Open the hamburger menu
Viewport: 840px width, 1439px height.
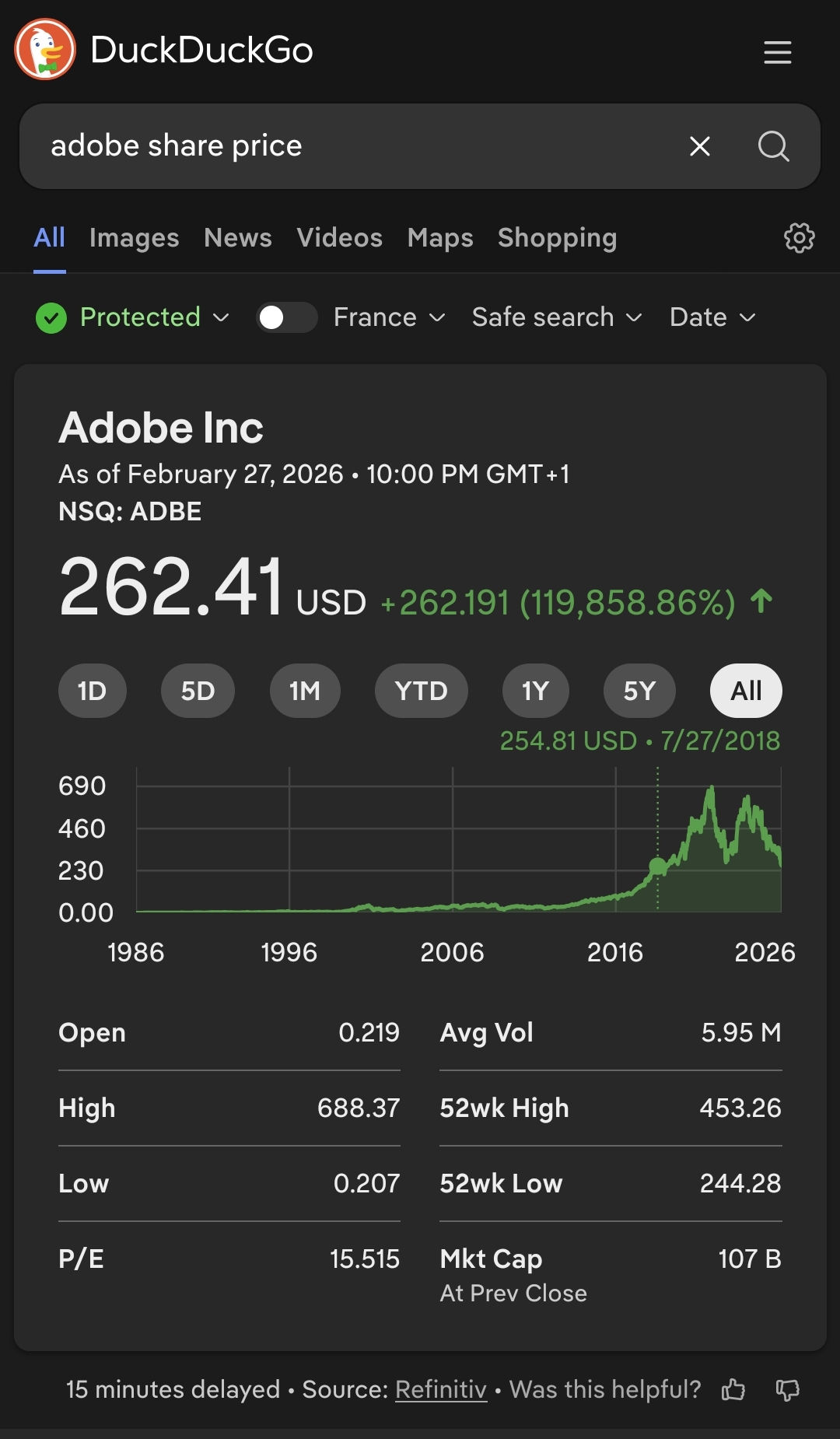coord(777,52)
